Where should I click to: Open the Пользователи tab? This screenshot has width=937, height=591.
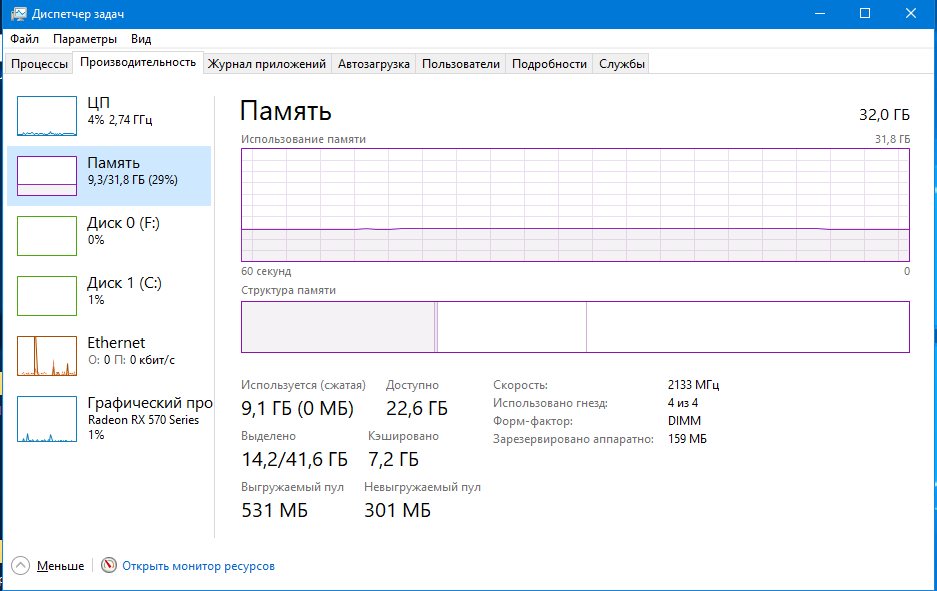(457, 62)
